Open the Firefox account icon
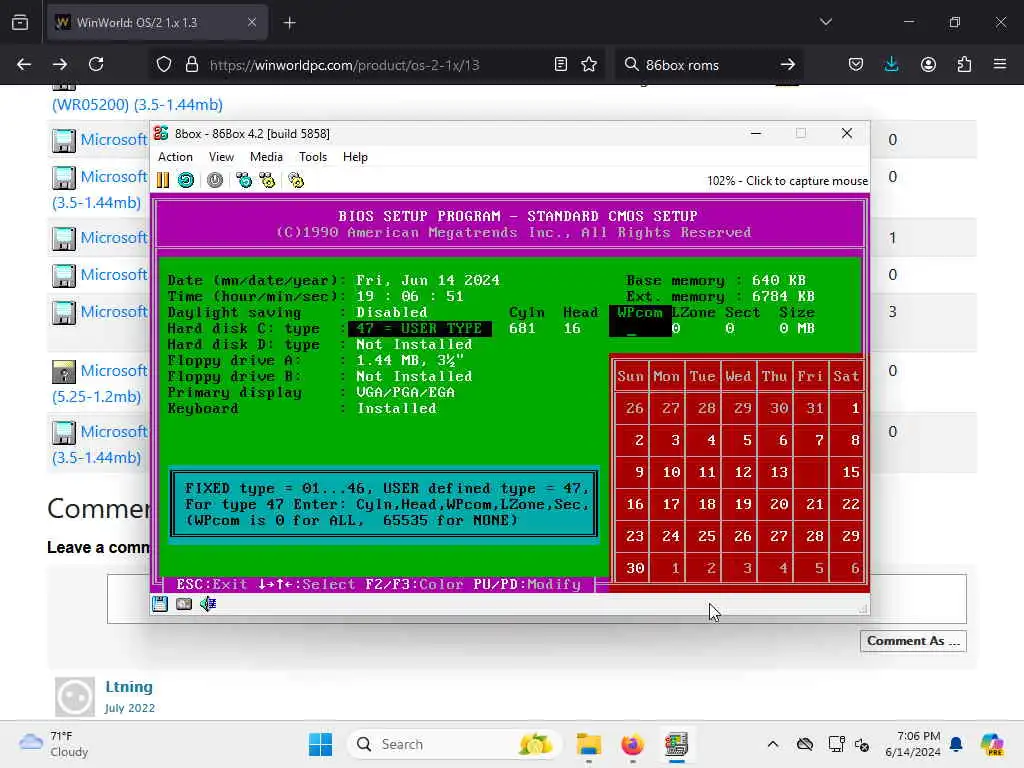This screenshot has height=768, width=1024. tap(928, 64)
